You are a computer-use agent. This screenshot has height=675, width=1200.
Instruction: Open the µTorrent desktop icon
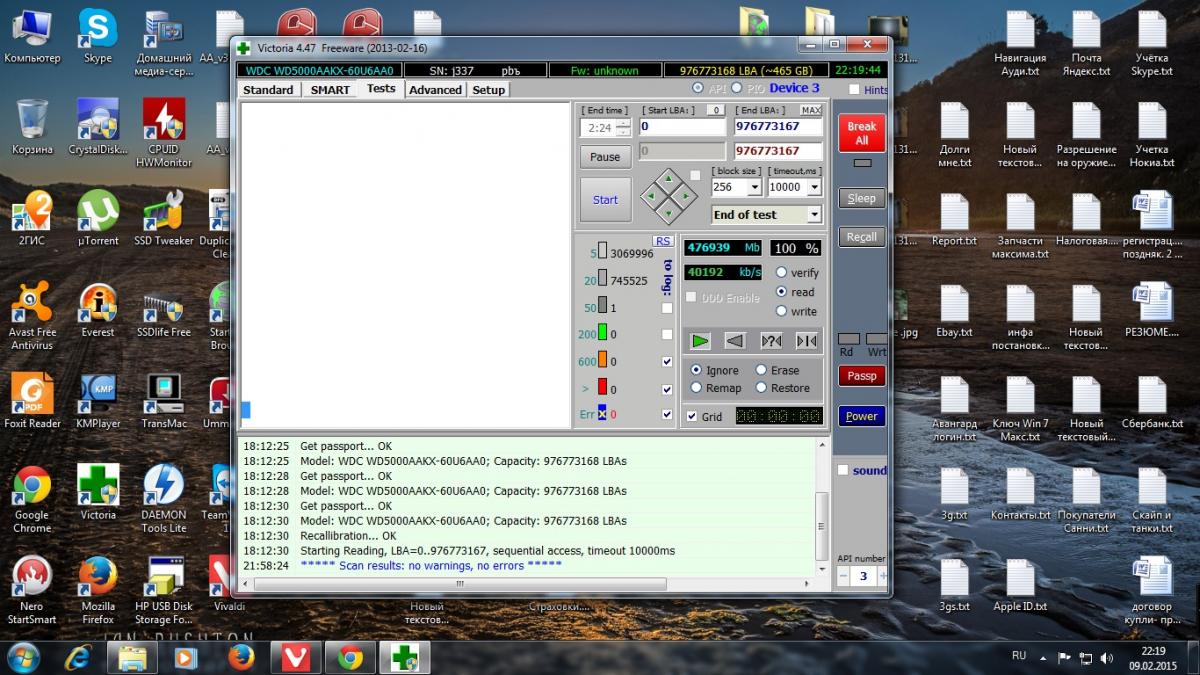click(98, 217)
